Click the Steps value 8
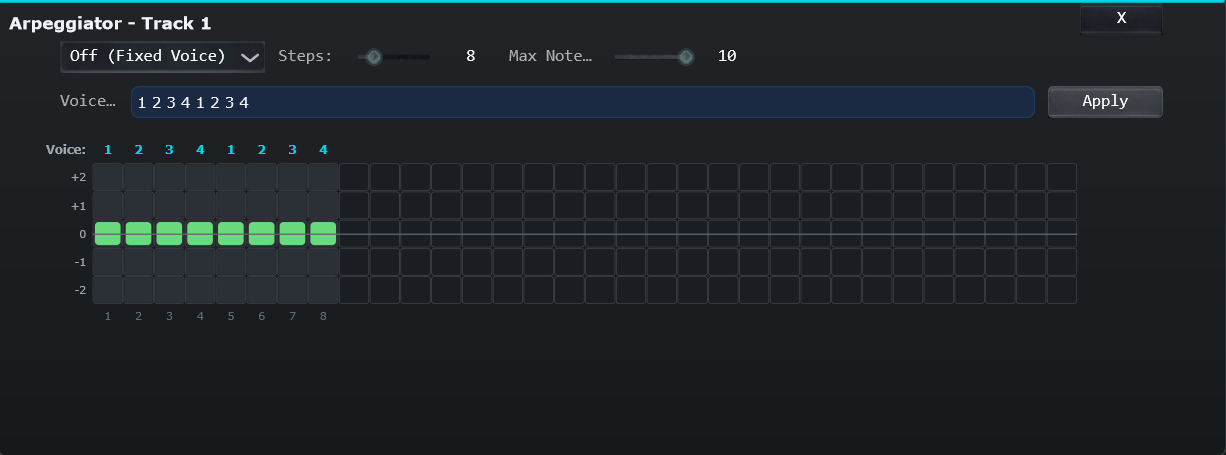This screenshot has height=455, width=1226. (x=471, y=56)
